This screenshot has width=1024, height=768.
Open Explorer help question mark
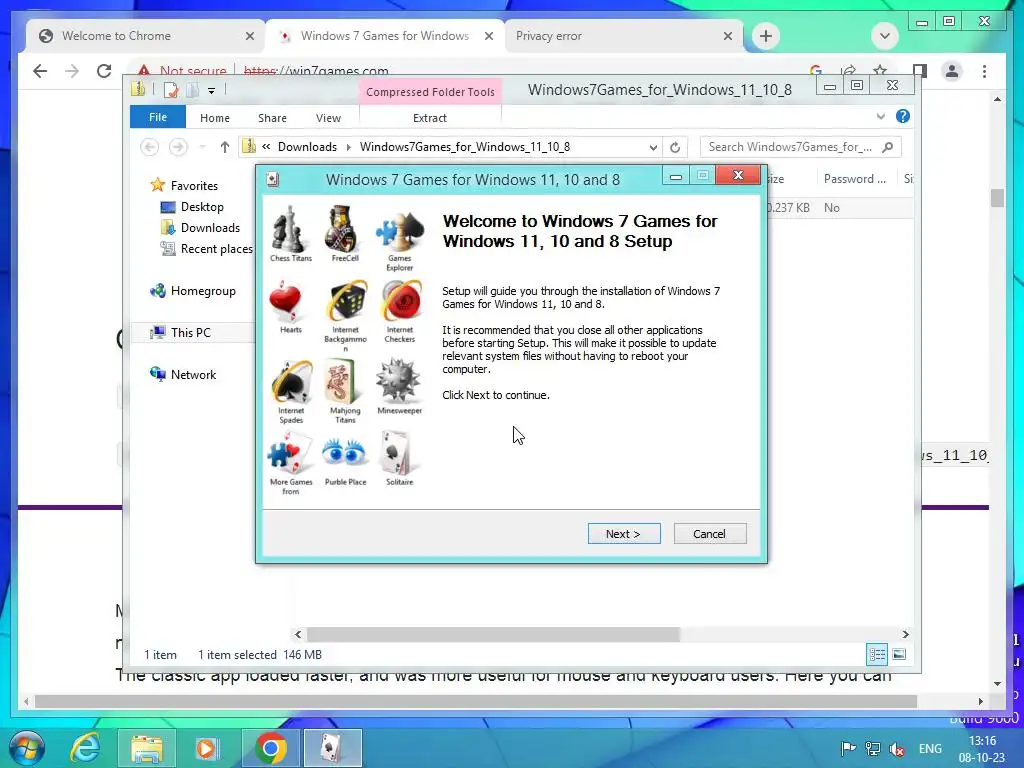903,116
